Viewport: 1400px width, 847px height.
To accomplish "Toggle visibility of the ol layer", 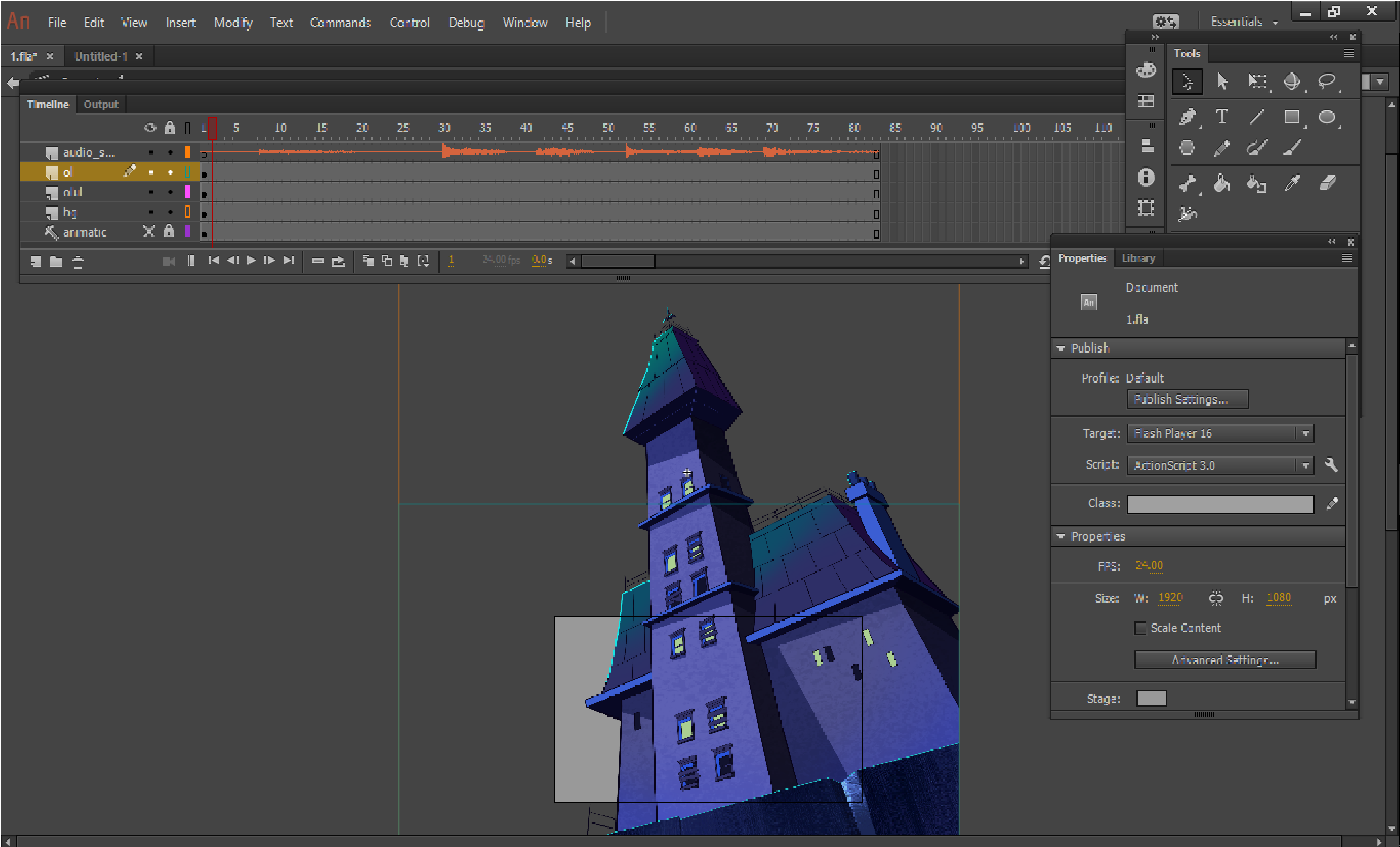I will [151, 173].
